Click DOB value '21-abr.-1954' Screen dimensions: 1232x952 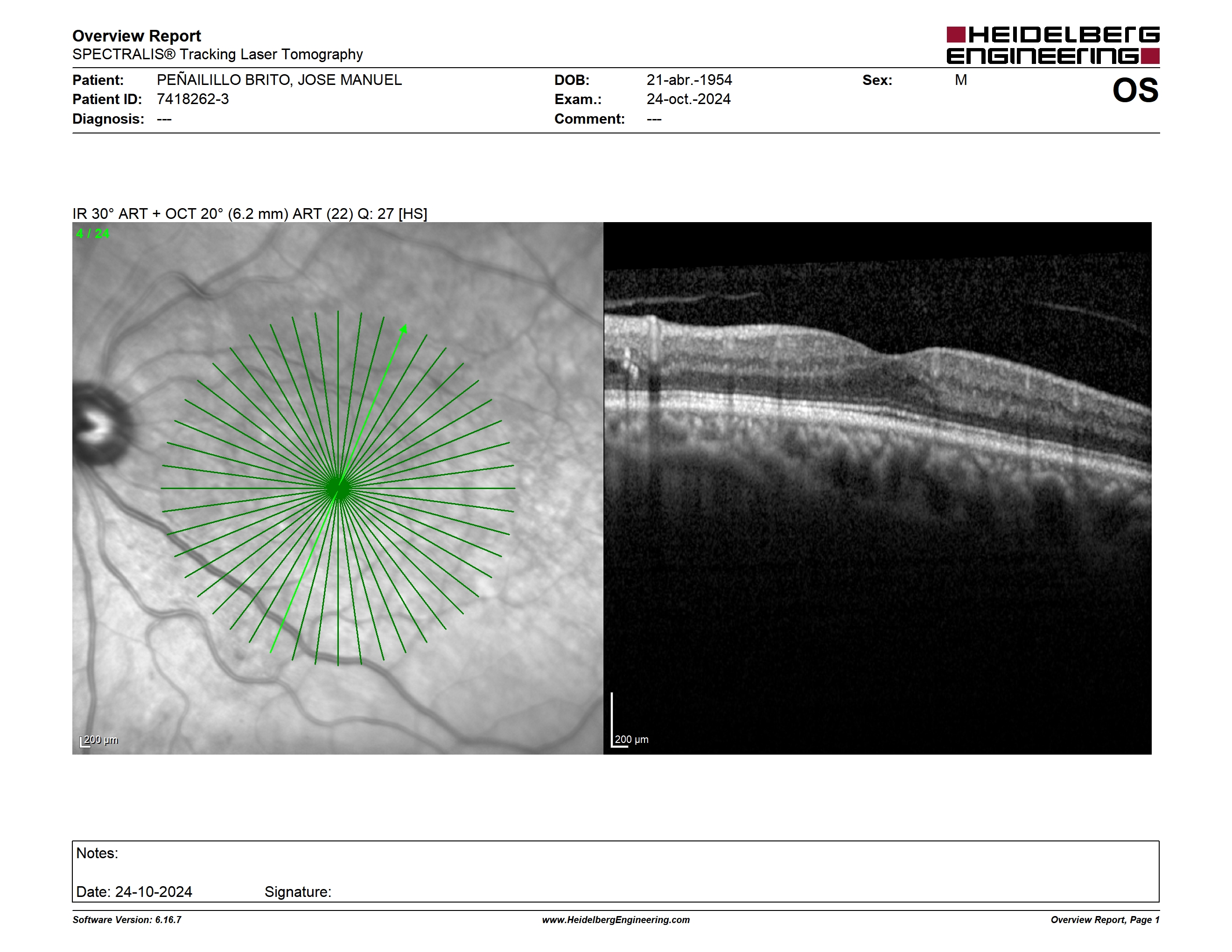689,80
